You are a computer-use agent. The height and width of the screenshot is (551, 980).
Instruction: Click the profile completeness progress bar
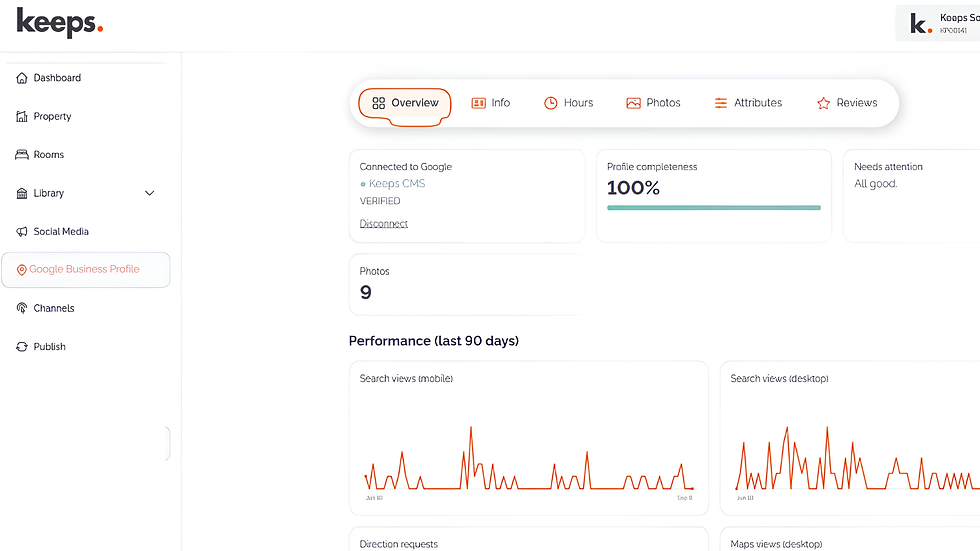(714, 207)
